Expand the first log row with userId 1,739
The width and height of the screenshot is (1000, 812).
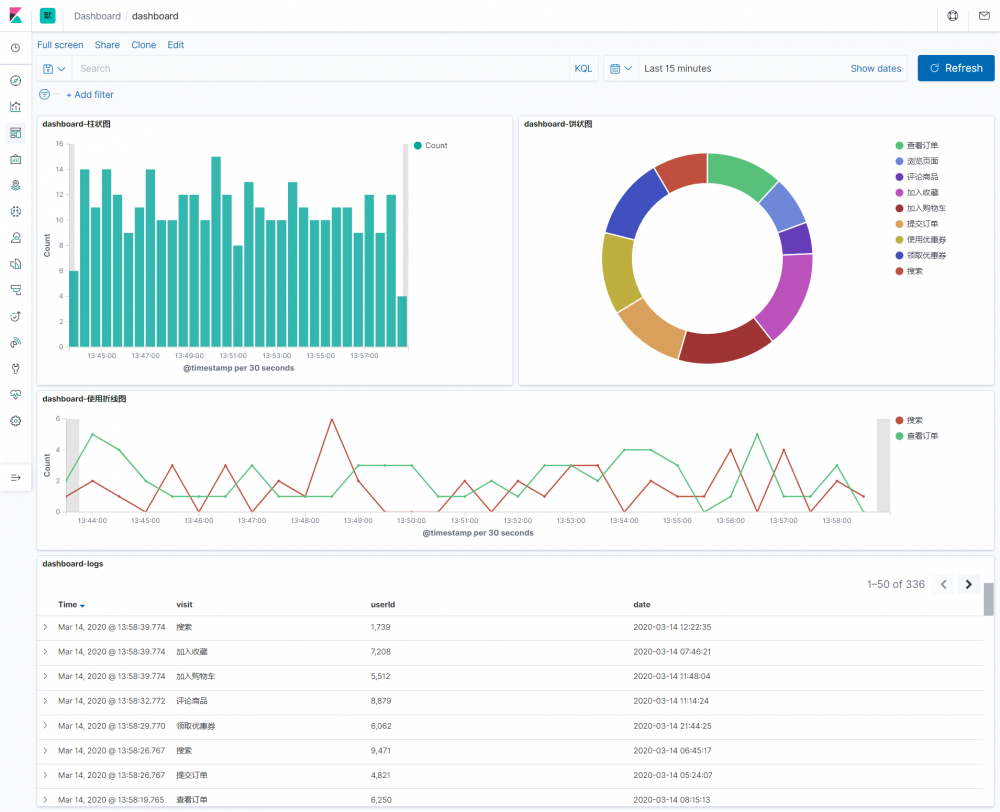[x=45, y=627]
